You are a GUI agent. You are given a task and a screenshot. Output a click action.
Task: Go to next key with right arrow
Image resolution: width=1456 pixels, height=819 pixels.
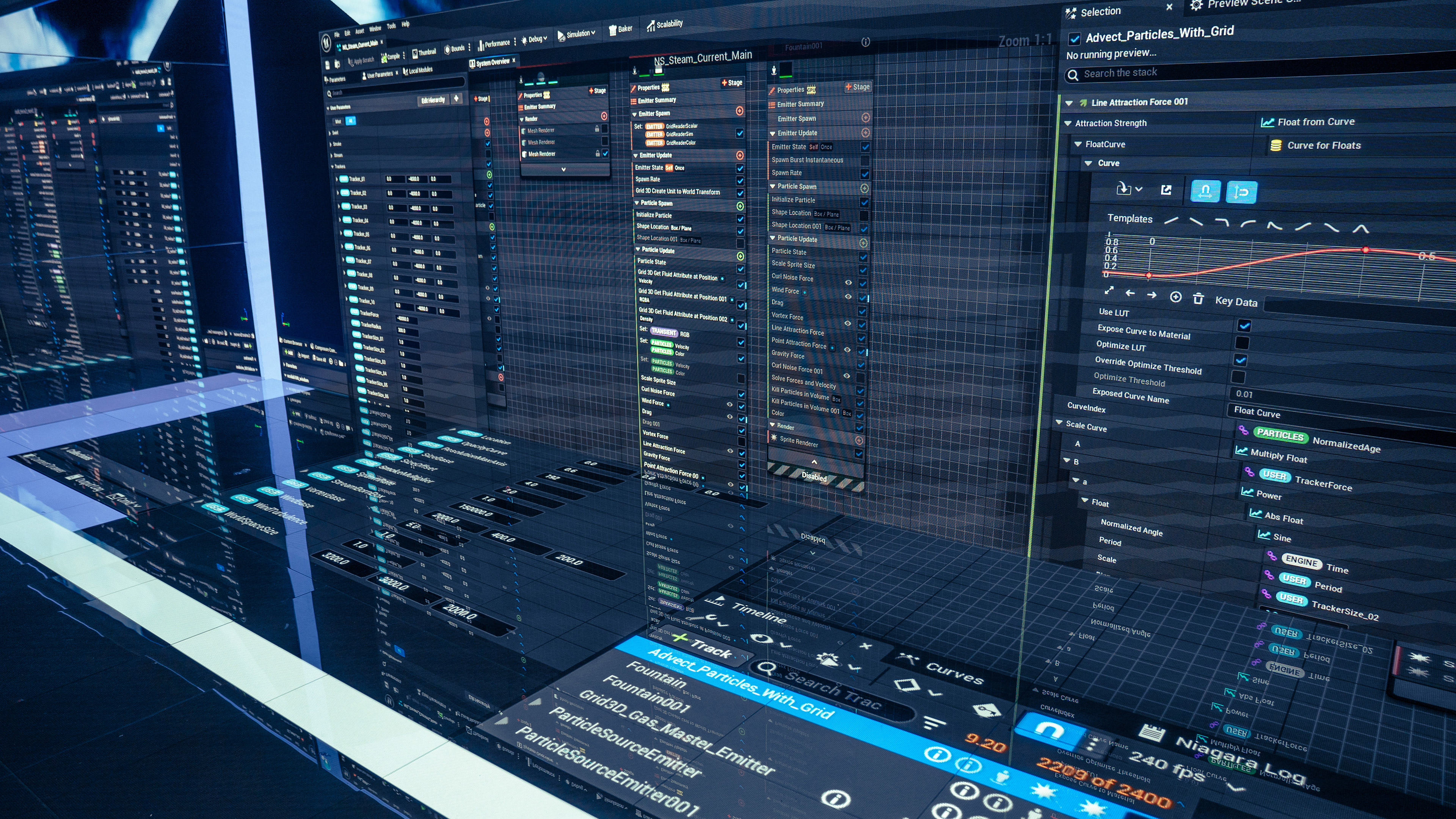pos(1152,295)
